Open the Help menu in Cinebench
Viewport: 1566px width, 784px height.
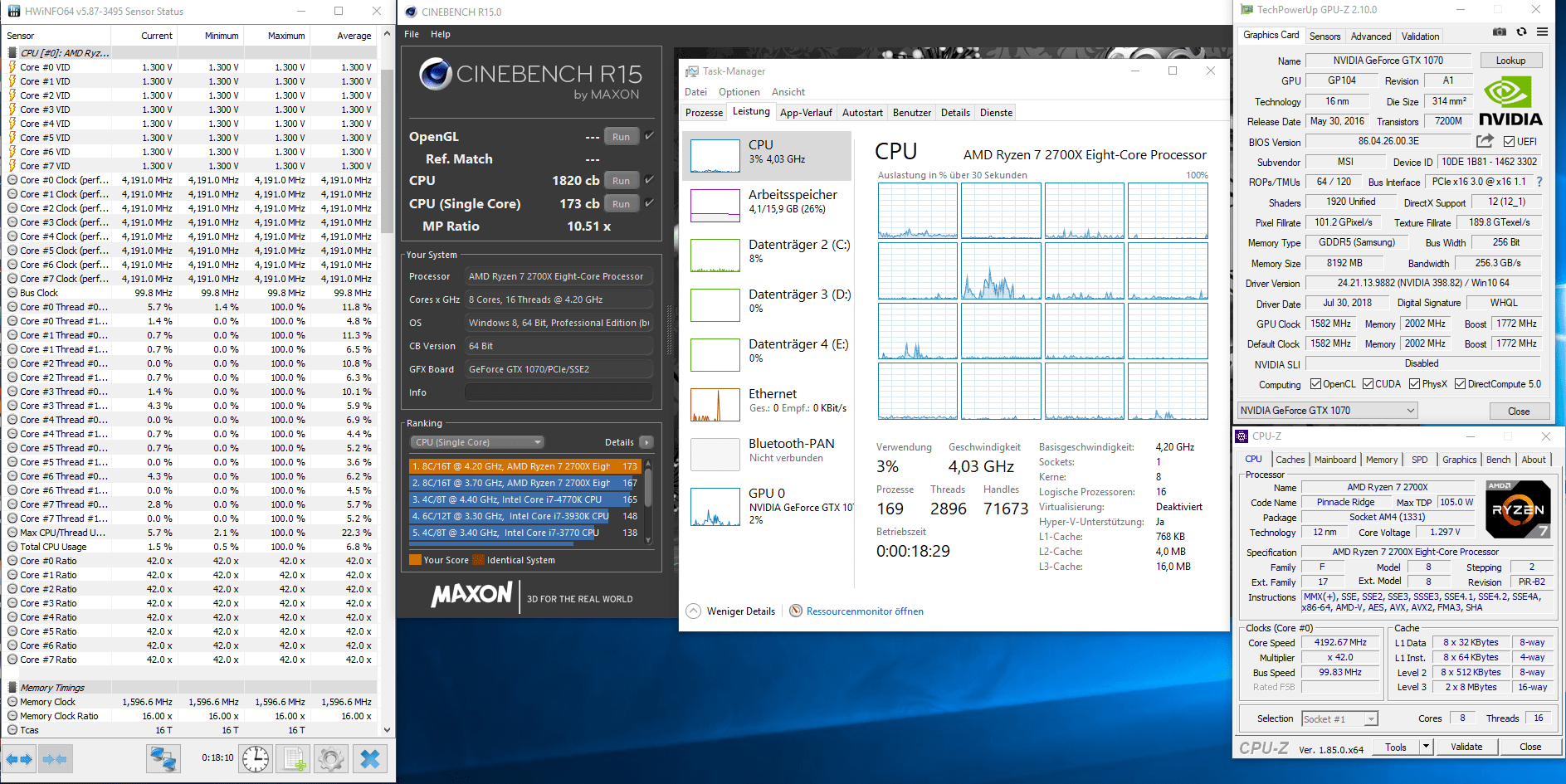click(x=441, y=34)
